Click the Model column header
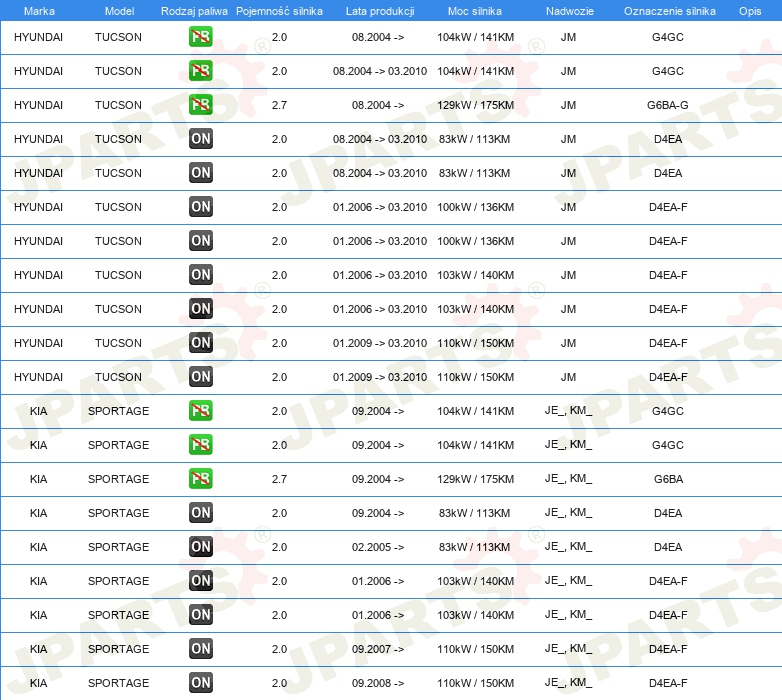 click(119, 11)
